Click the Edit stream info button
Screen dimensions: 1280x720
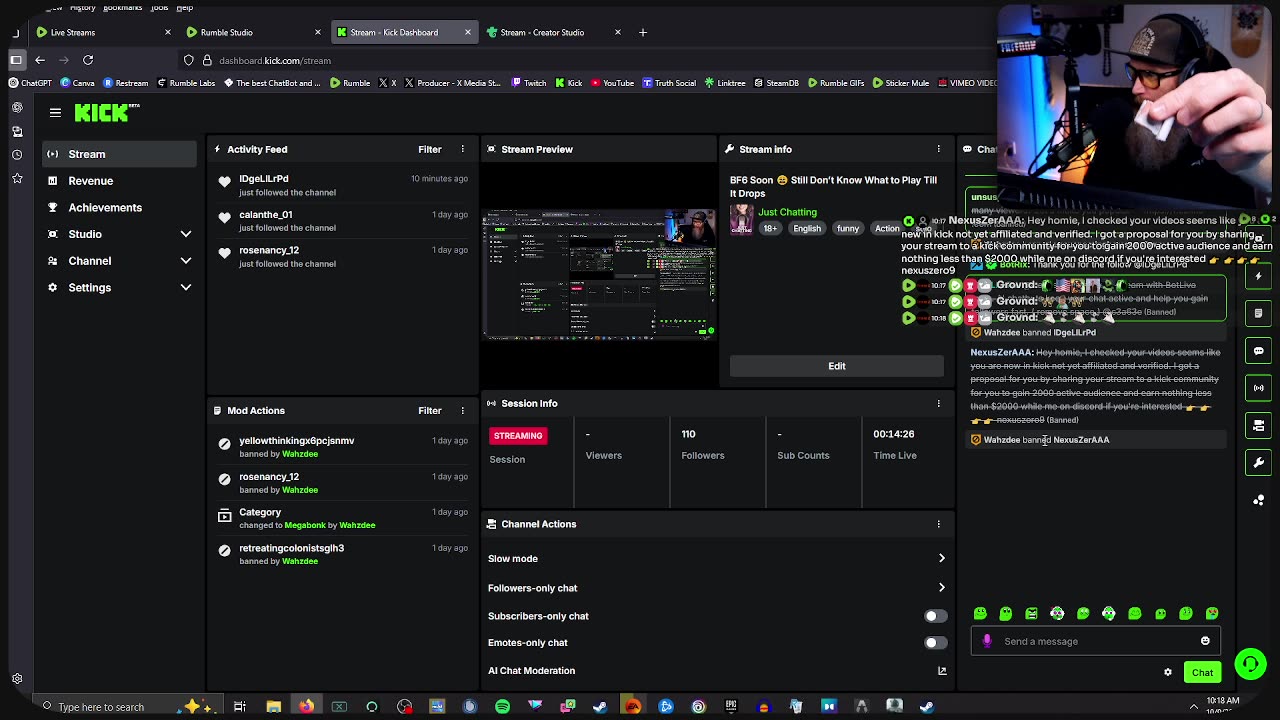(x=837, y=366)
